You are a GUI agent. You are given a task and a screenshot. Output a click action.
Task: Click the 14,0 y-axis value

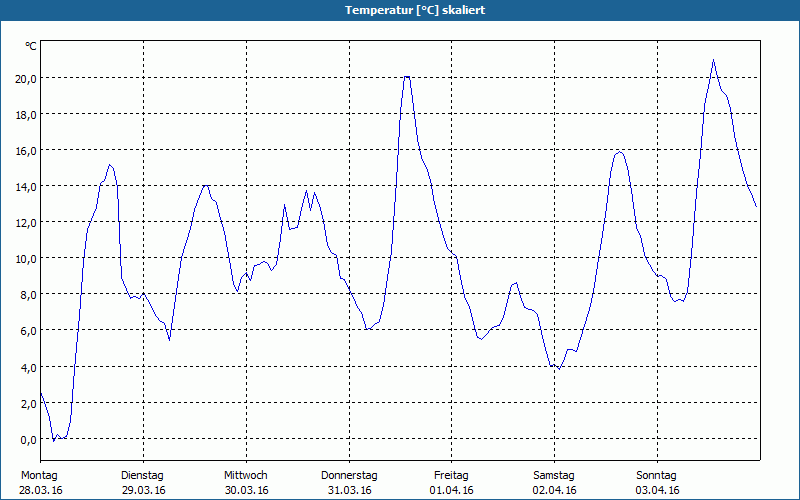point(26,187)
